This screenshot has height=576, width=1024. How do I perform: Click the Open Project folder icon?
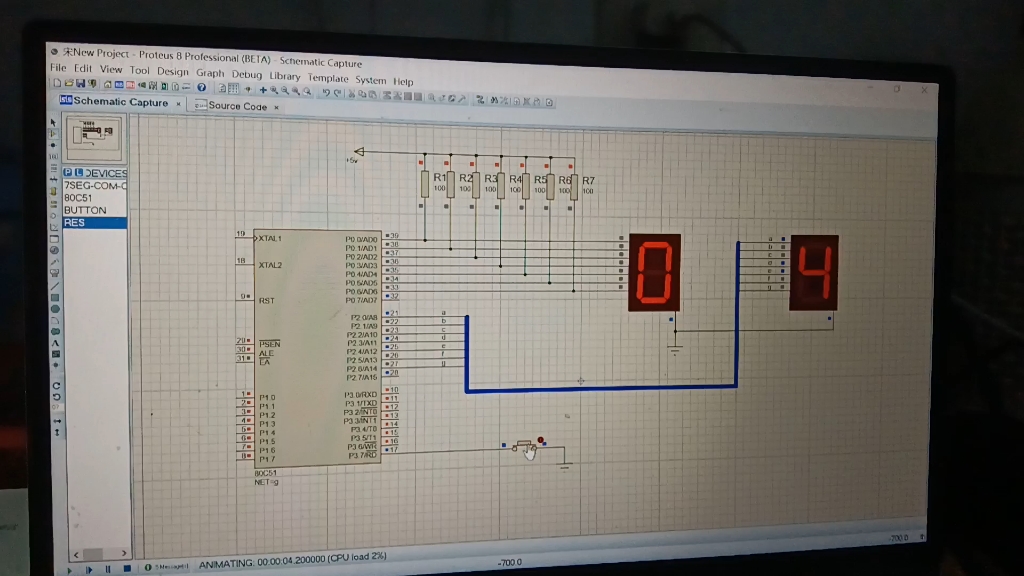click(69, 84)
